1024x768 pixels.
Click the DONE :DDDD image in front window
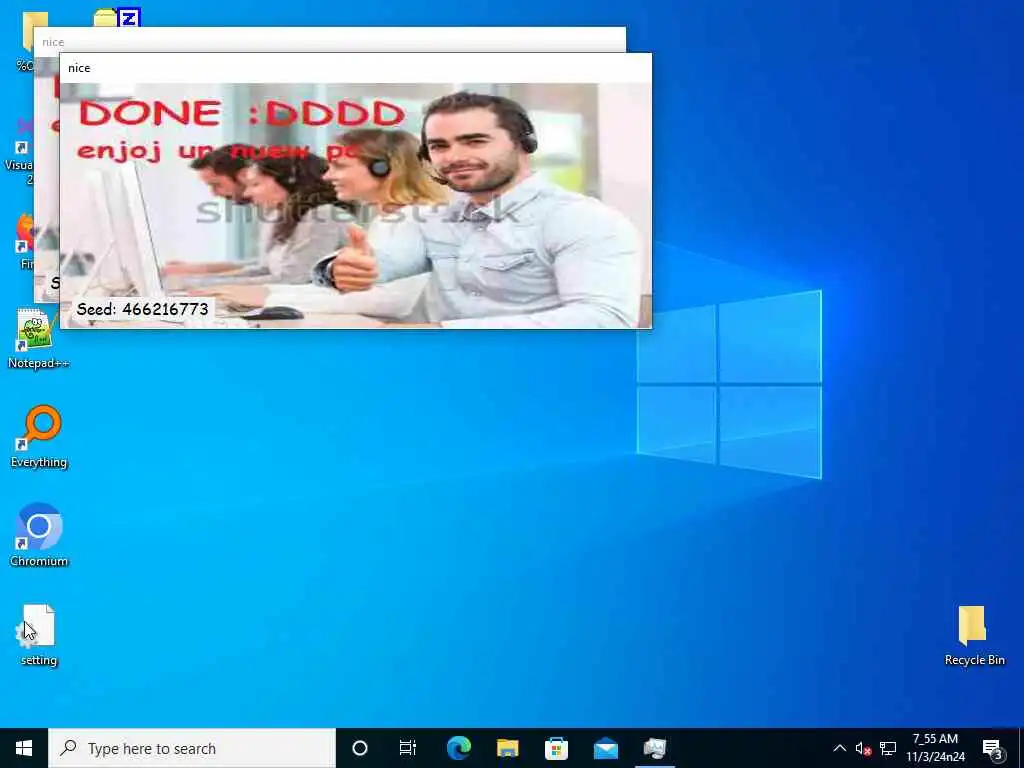[355, 206]
